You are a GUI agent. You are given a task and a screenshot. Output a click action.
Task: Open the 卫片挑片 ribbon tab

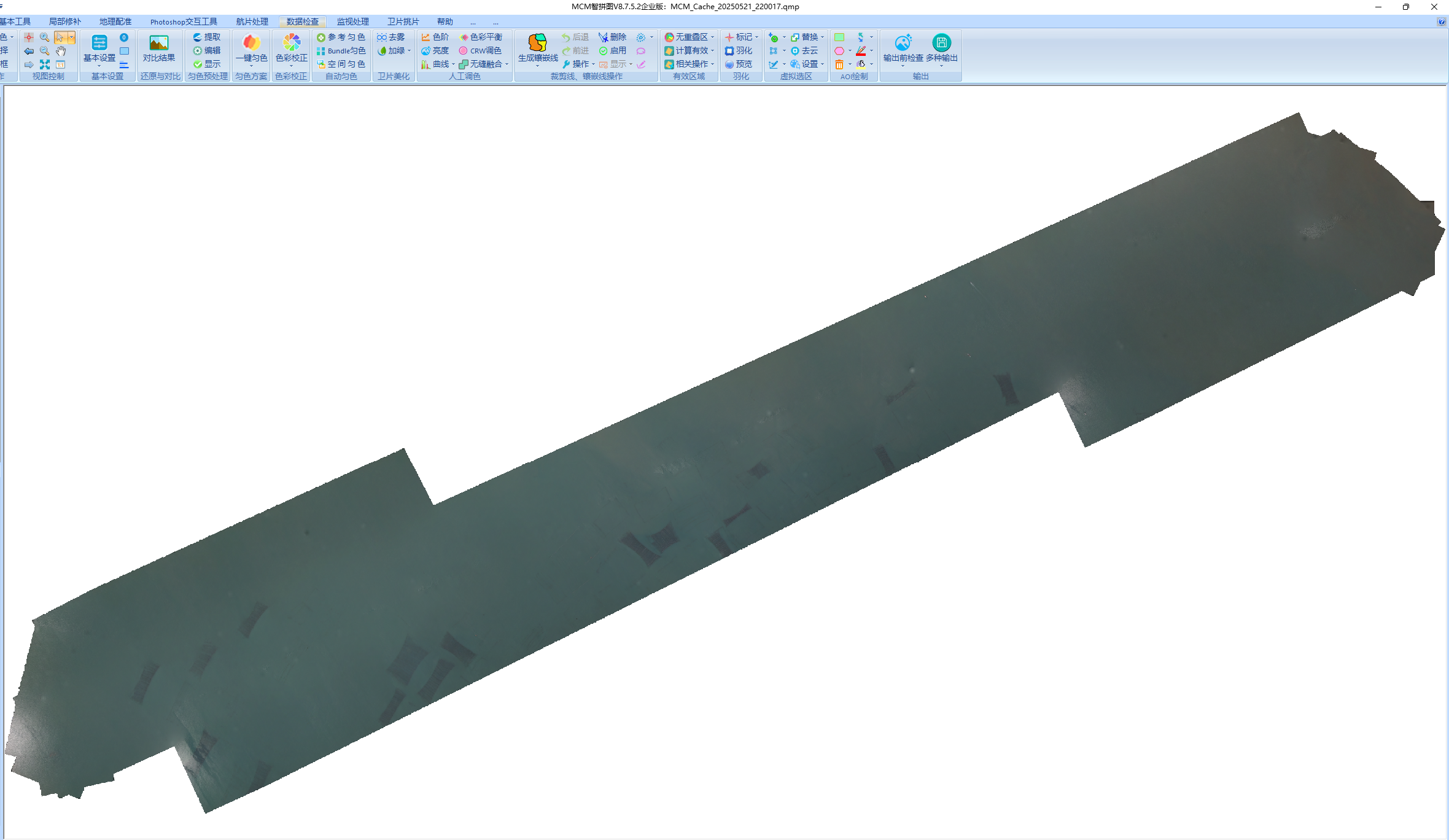[x=403, y=21]
